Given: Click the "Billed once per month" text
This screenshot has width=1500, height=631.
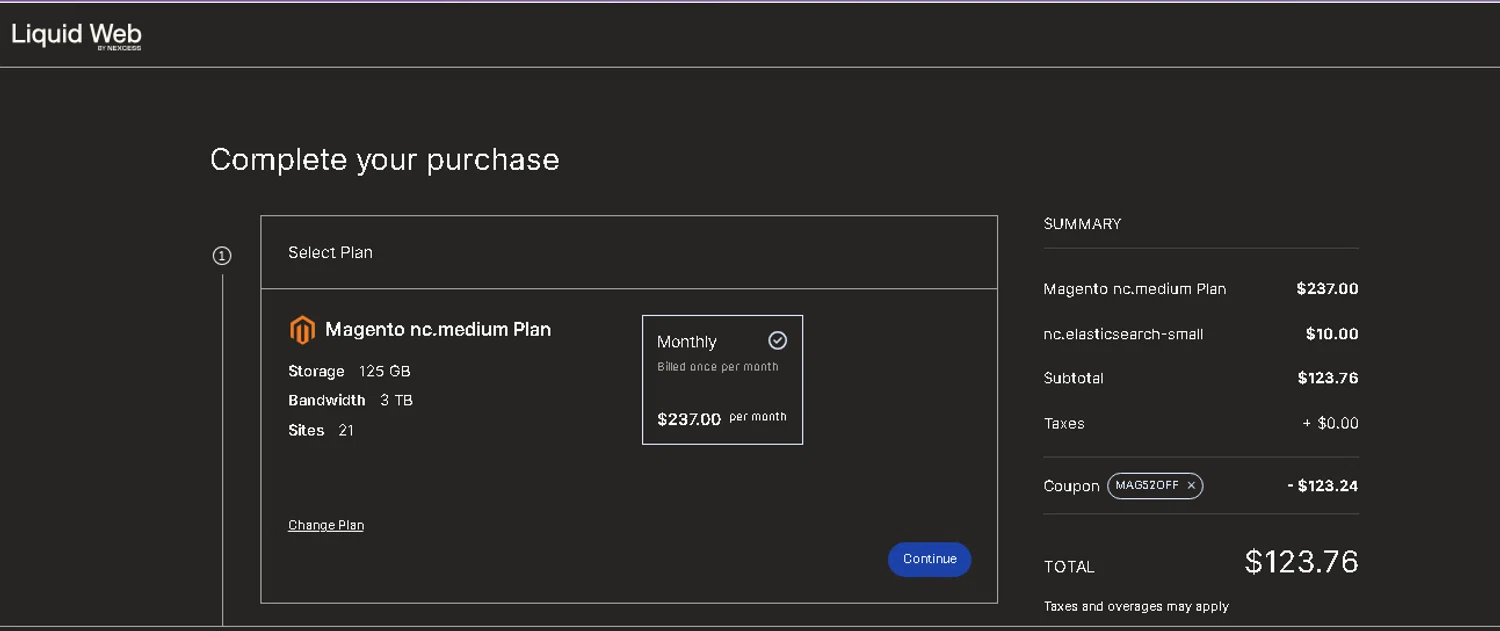Looking at the screenshot, I should [x=717, y=367].
